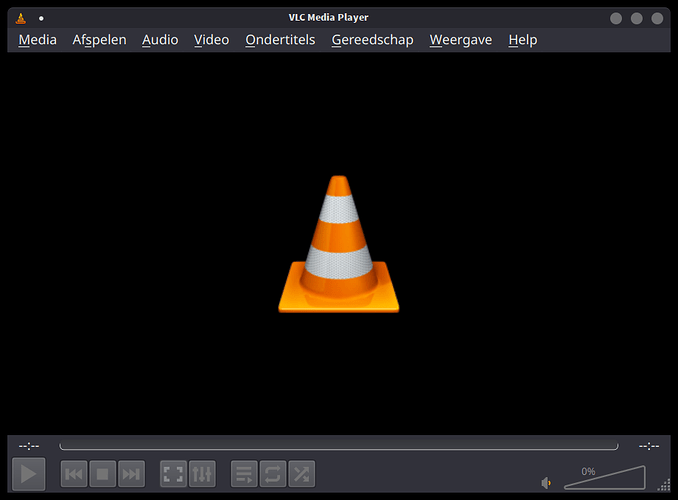Open the Afspelen menu
The width and height of the screenshot is (678, 500).
[99, 40]
